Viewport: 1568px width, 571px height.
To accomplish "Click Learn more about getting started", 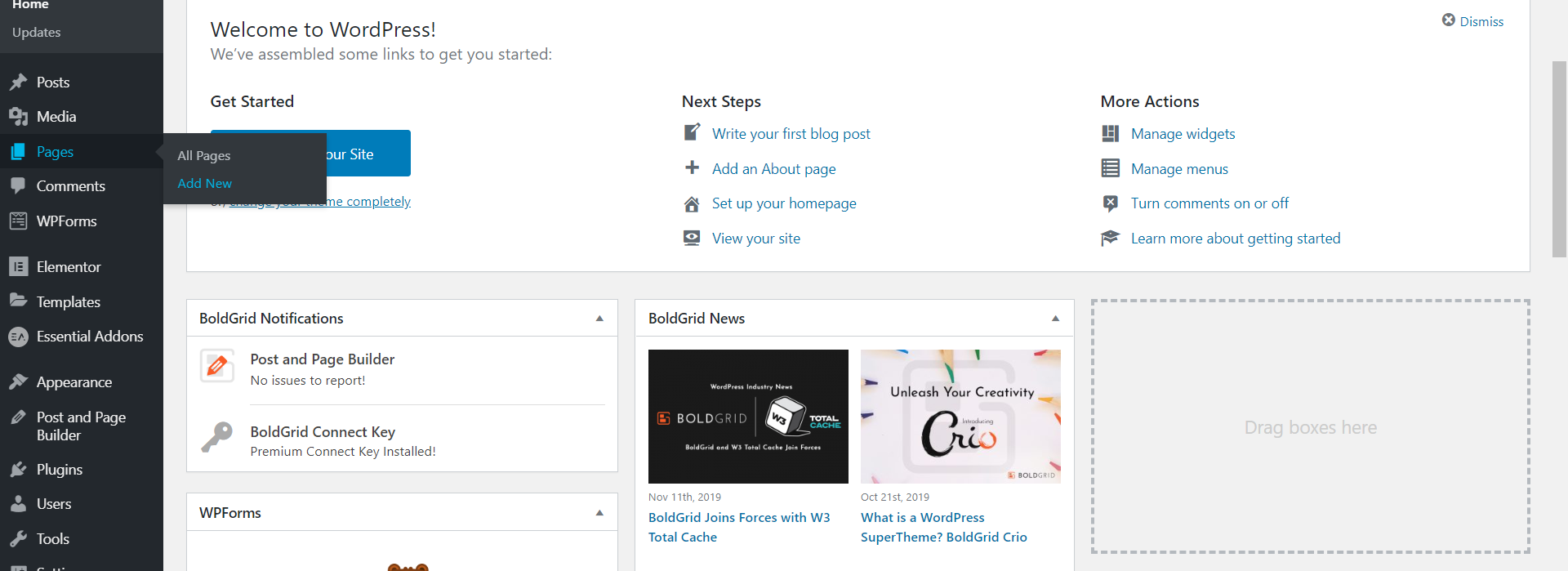I will pyautogui.click(x=1236, y=239).
